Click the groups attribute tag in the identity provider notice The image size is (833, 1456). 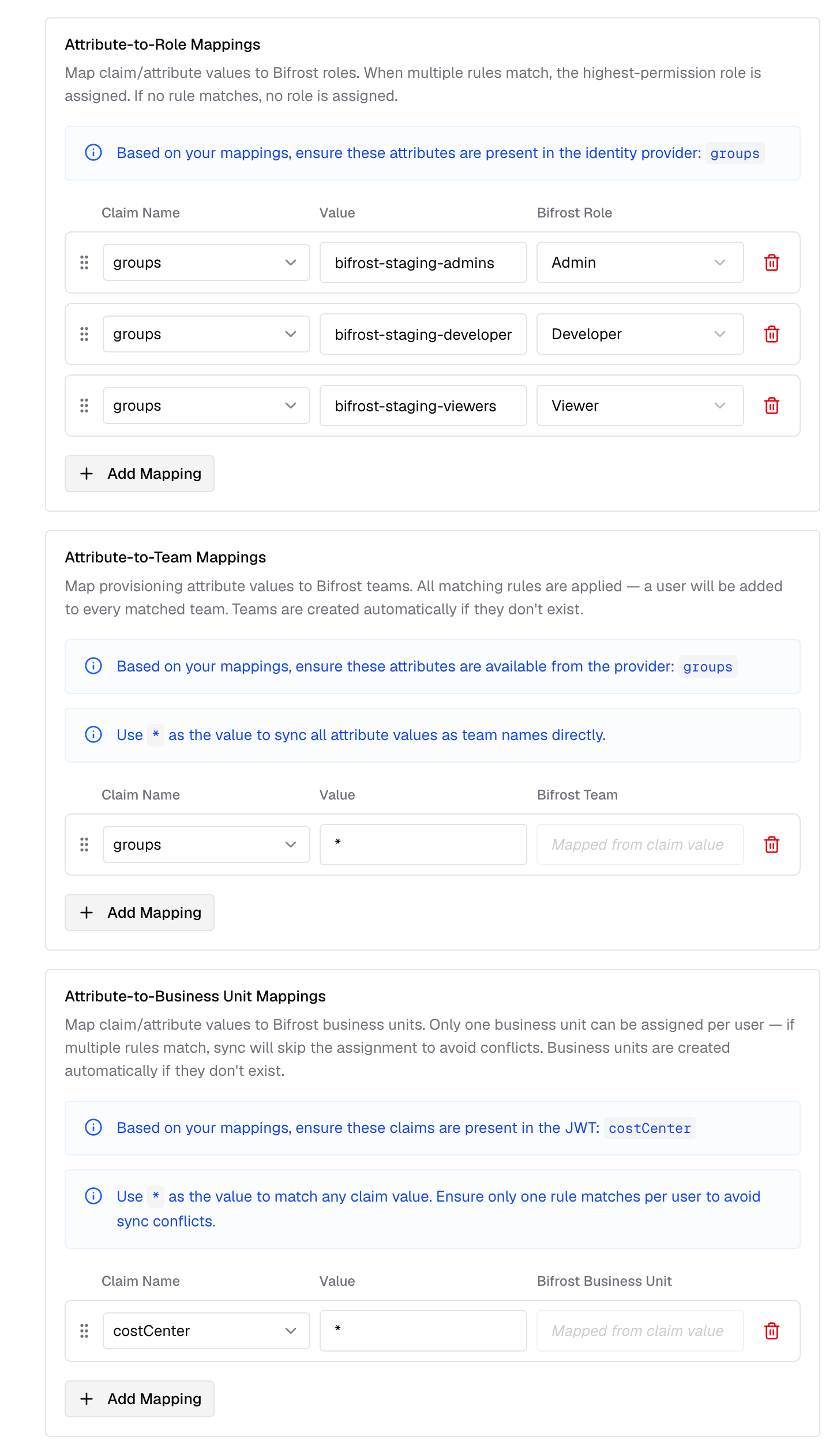735,153
